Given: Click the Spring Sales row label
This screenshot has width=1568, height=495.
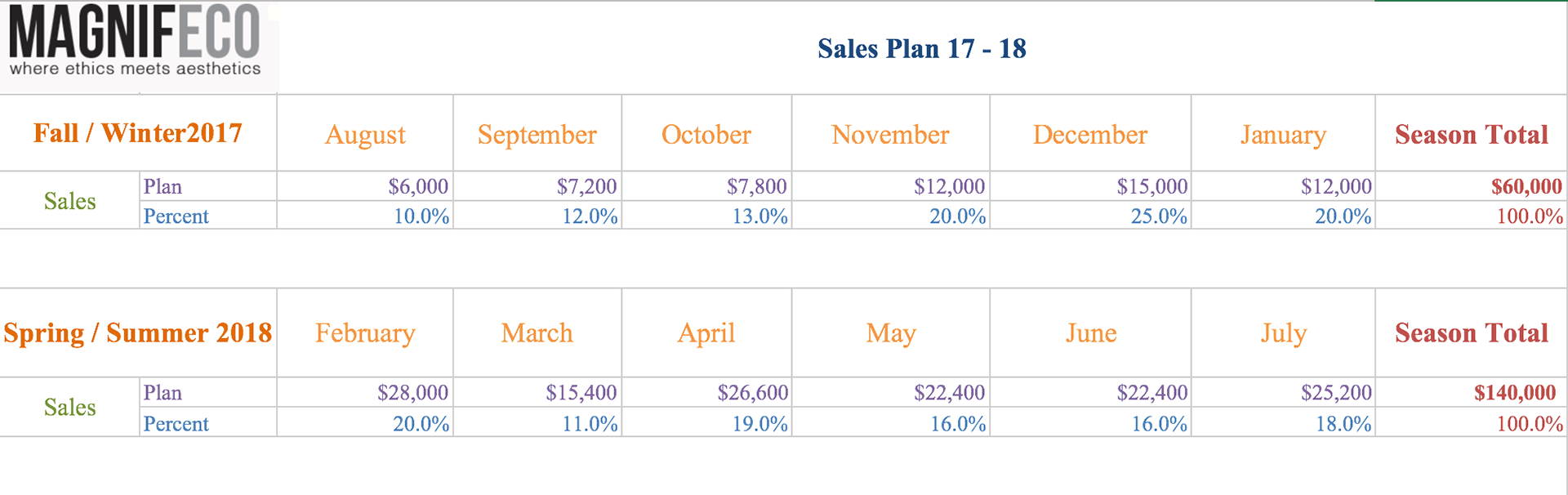Looking at the screenshot, I should (x=69, y=407).
